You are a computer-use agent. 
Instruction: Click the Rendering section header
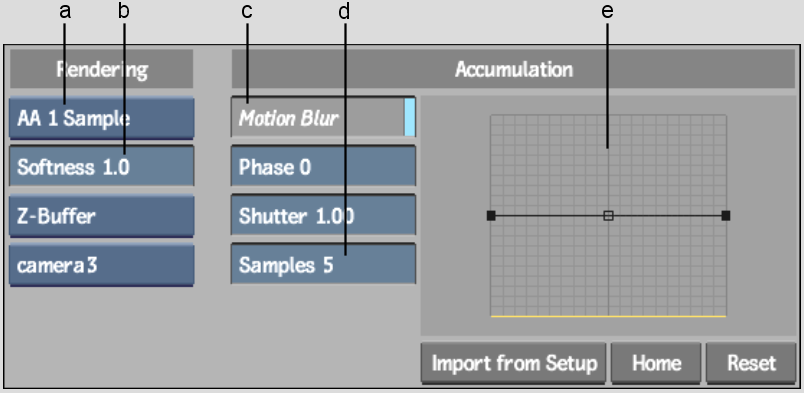(102, 69)
